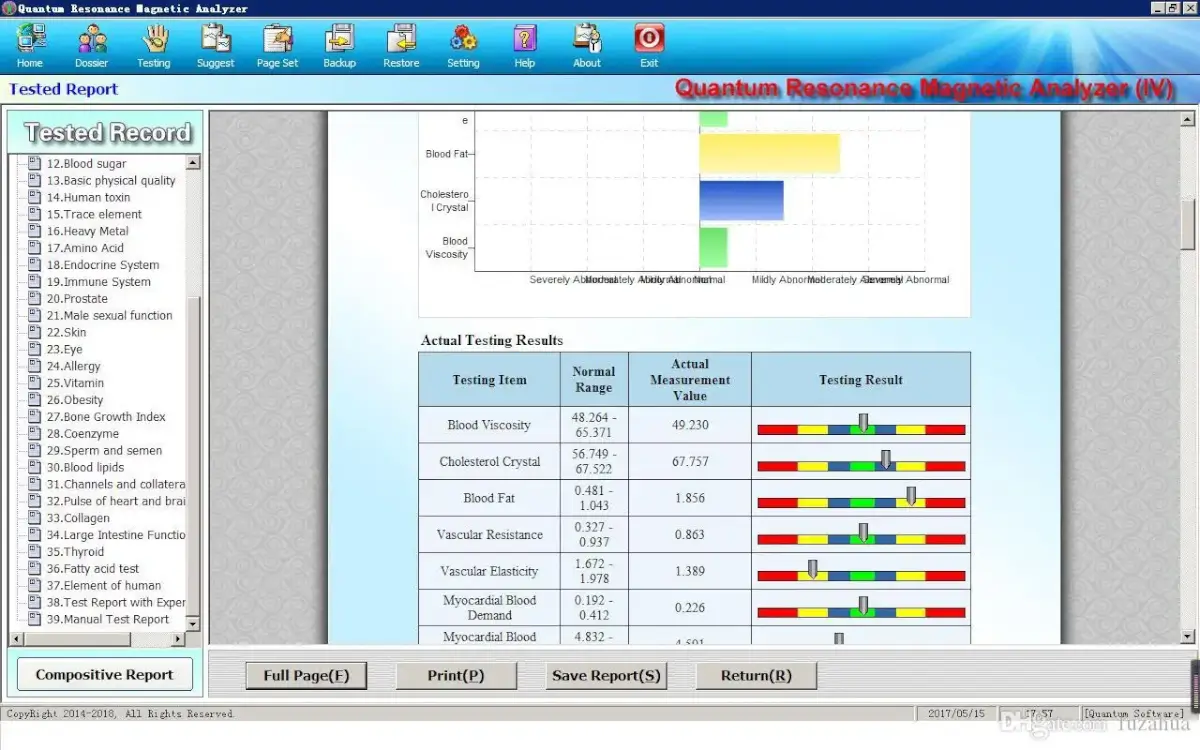The height and width of the screenshot is (750, 1200).
Task: Select the Suggest toolbar icon
Action: coord(215,40)
